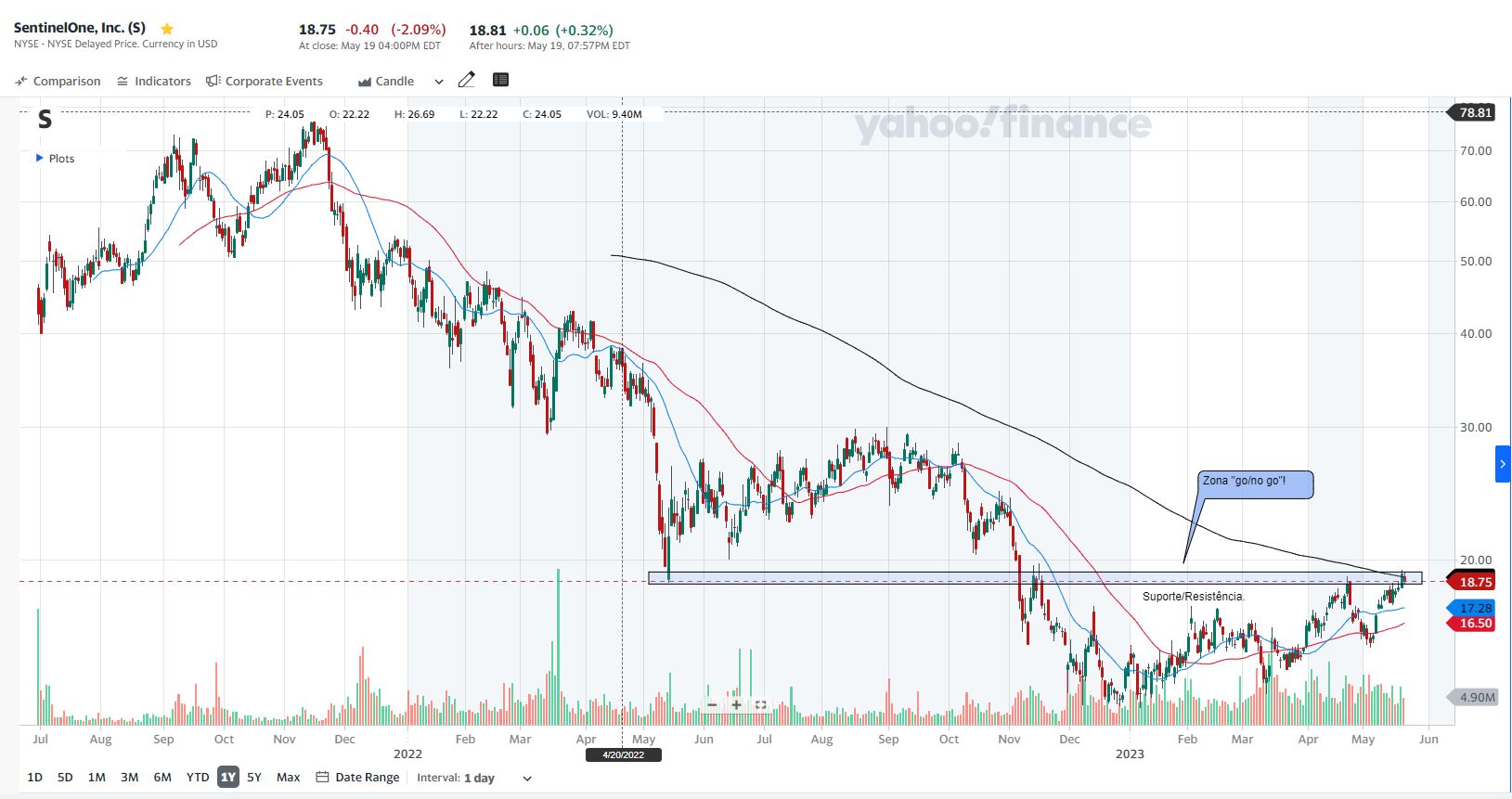This screenshot has height=799, width=1512.
Task: Select the YTD range
Action: point(198,778)
